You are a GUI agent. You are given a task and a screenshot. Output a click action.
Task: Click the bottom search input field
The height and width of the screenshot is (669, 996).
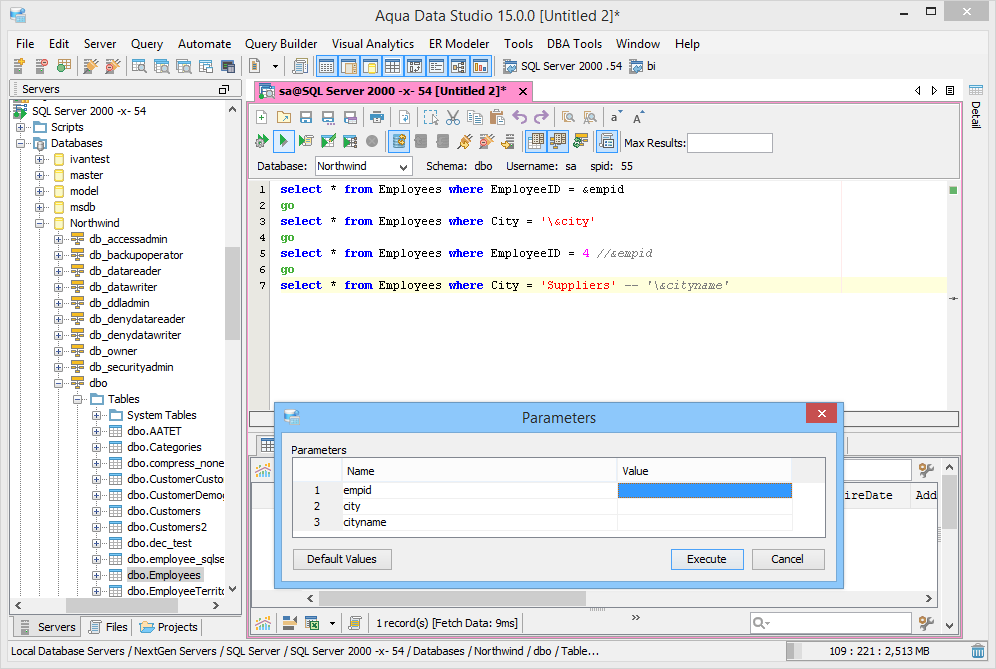point(831,623)
